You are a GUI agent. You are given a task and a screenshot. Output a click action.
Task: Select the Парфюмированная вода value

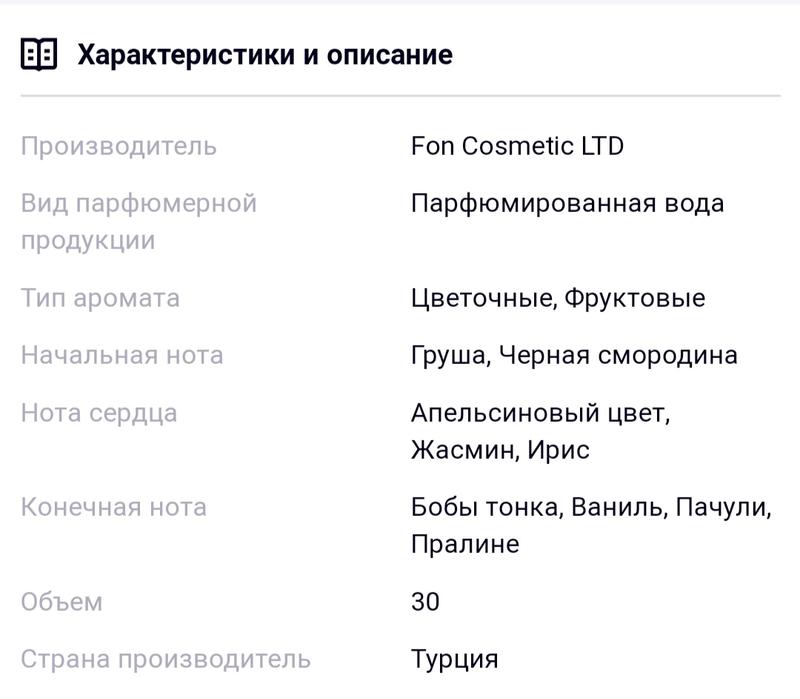click(567, 203)
